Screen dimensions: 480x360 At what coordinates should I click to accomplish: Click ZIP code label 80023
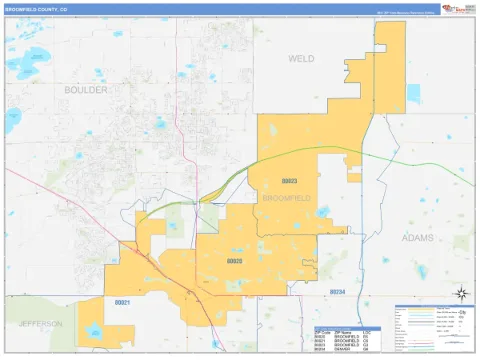289,181
